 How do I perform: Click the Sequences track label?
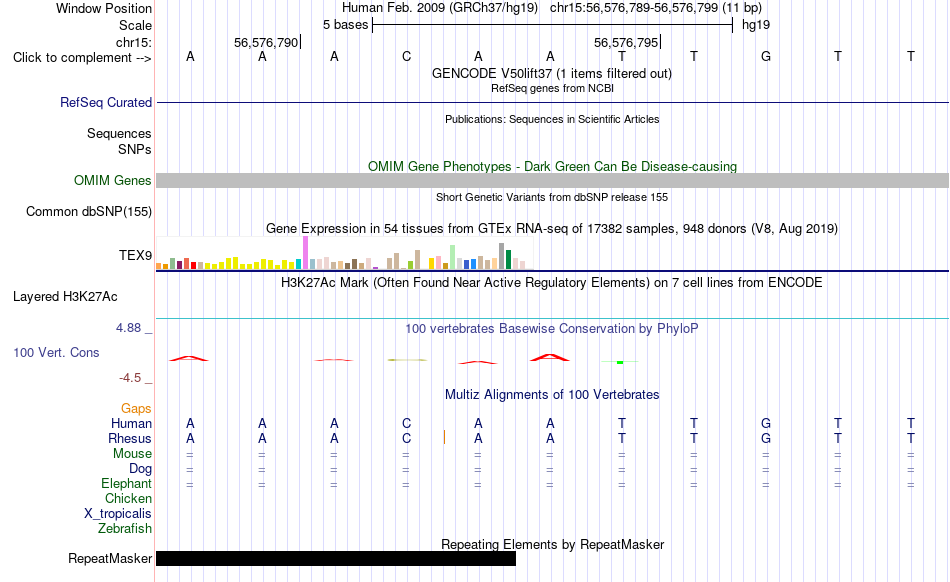[x=119, y=133]
